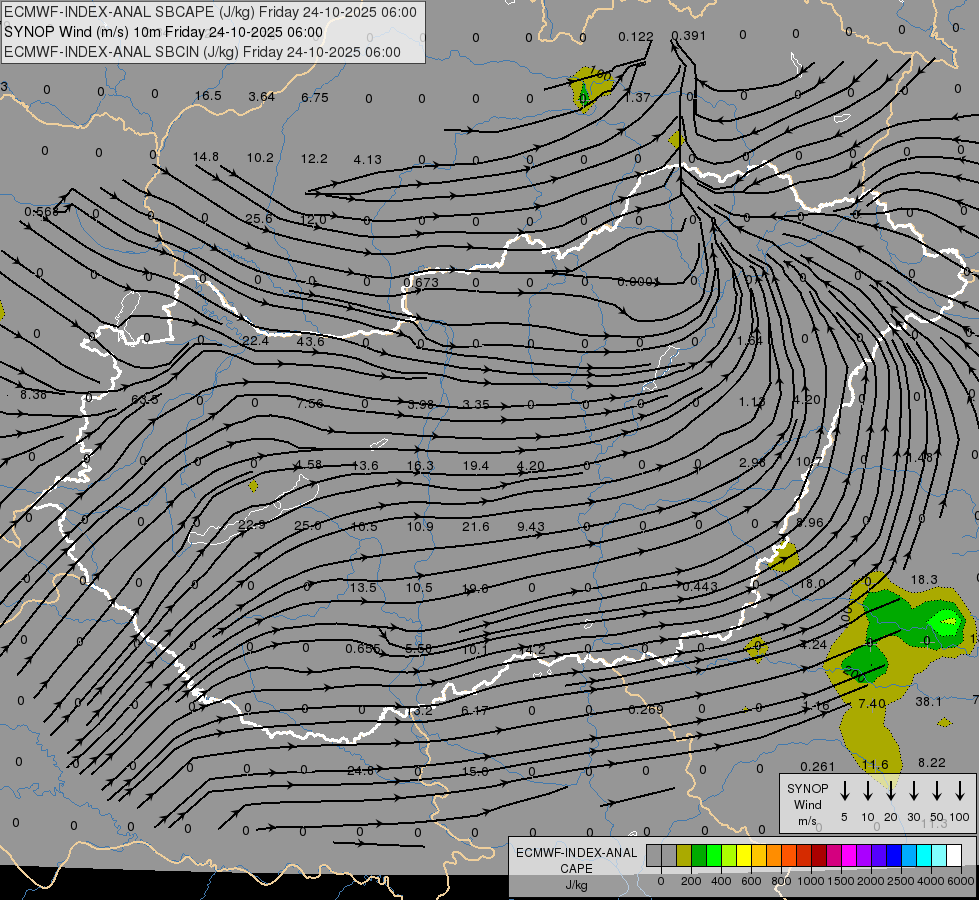
Task: Click the SYNOP Wind 10m title line
Action: point(164,32)
